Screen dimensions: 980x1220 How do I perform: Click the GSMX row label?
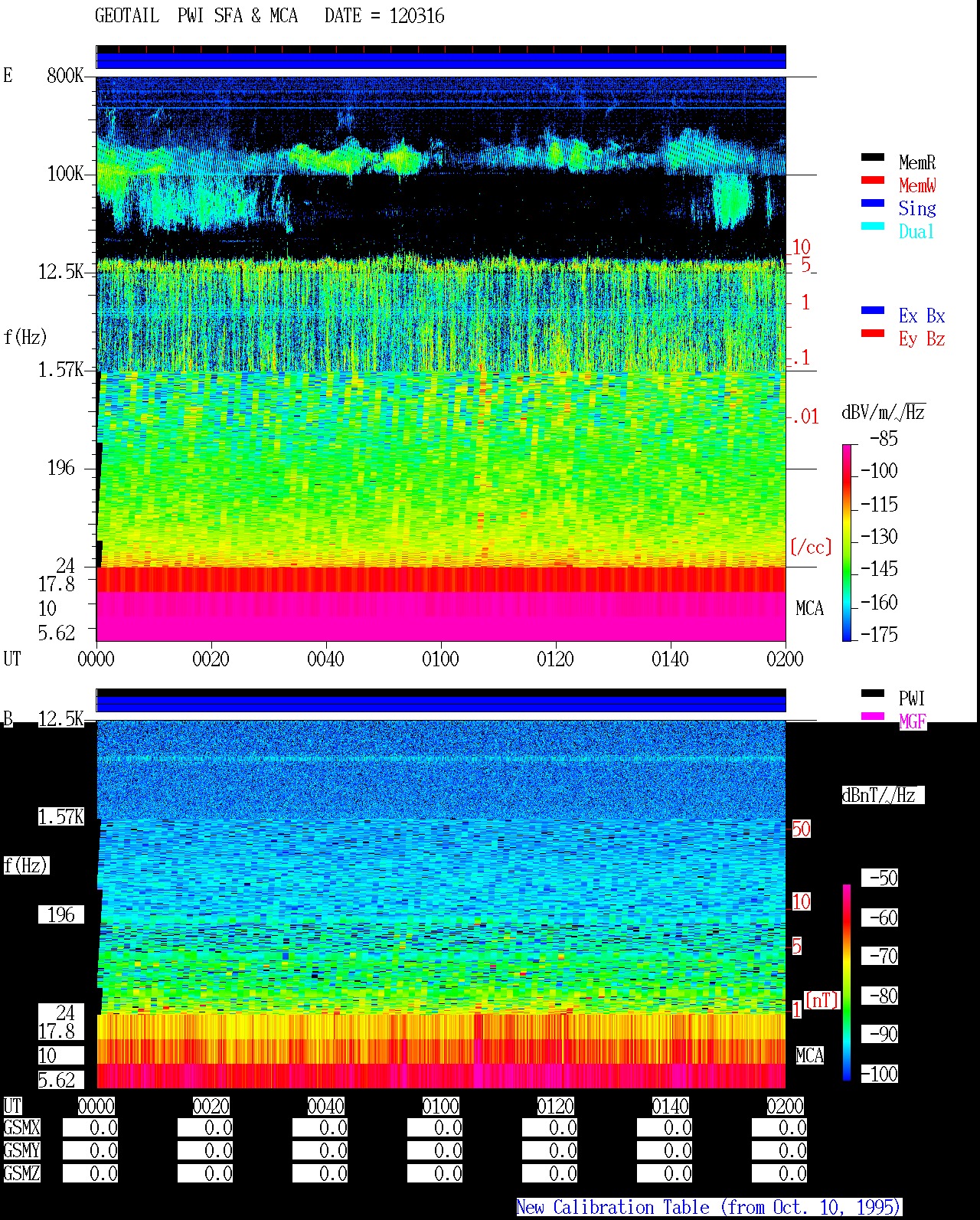pyautogui.click(x=21, y=1128)
